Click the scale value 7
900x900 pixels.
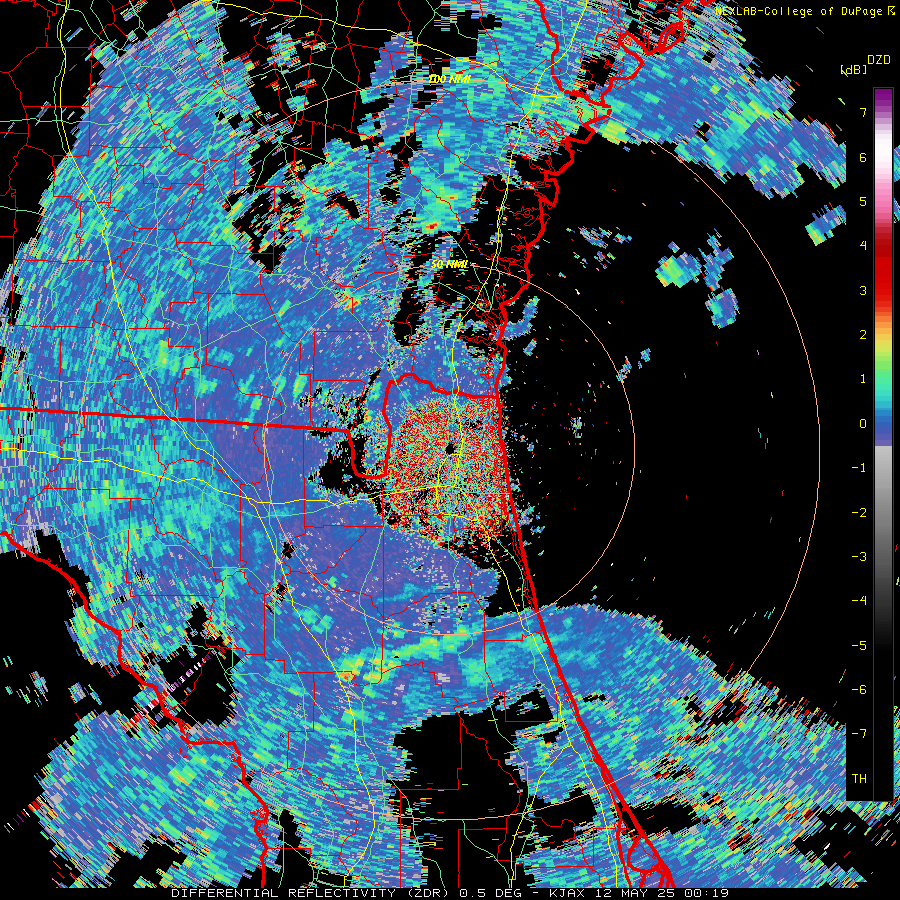click(863, 112)
